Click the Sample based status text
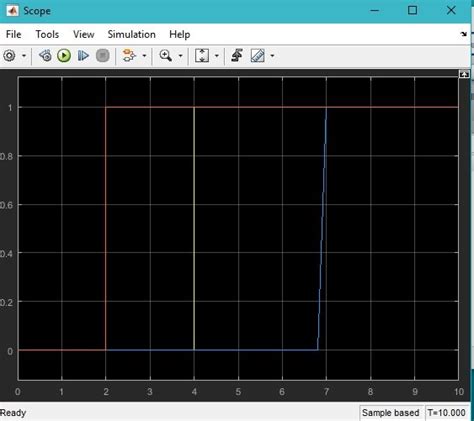474x421 pixels. coord(391,413)
